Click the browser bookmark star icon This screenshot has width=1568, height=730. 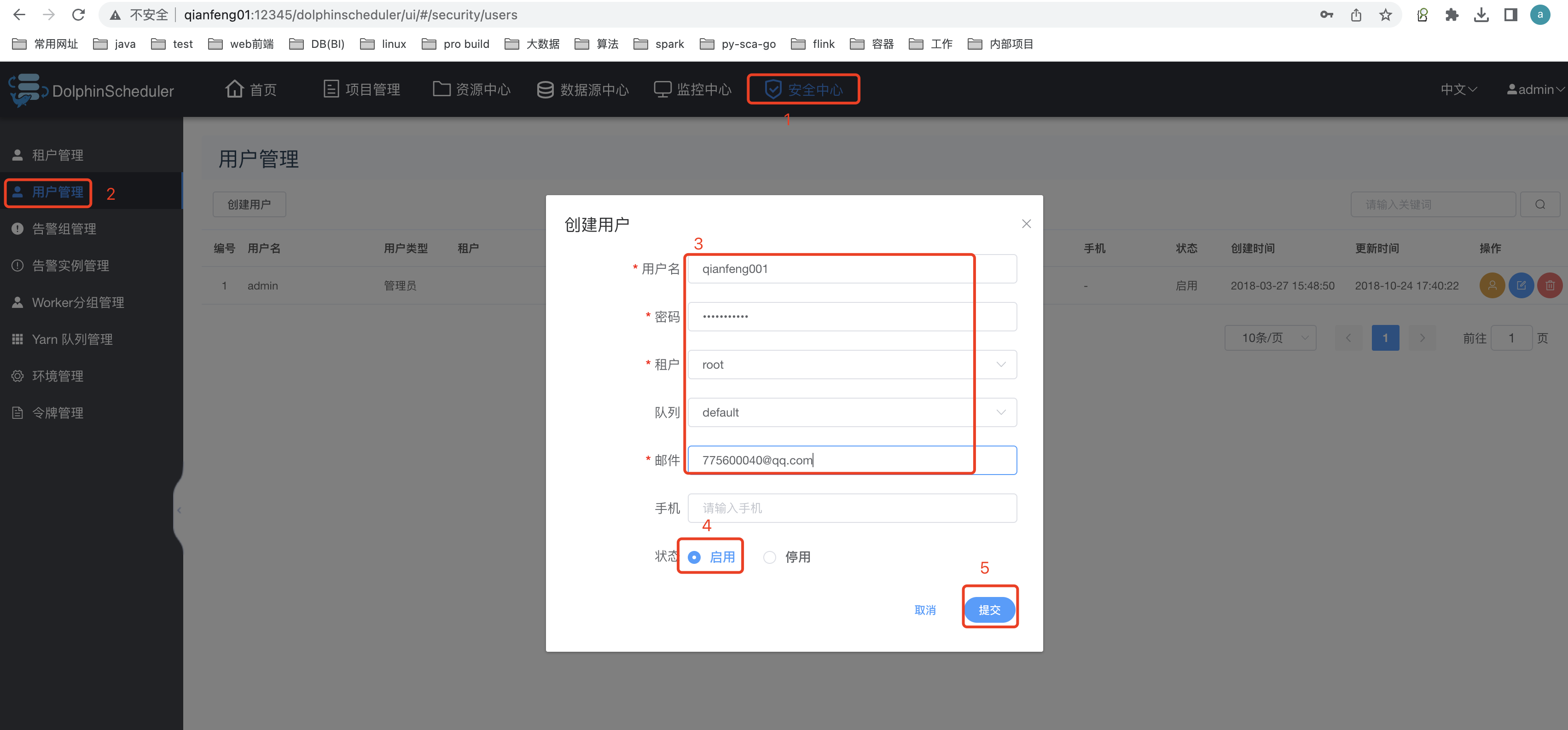(x=1385, y=15)
